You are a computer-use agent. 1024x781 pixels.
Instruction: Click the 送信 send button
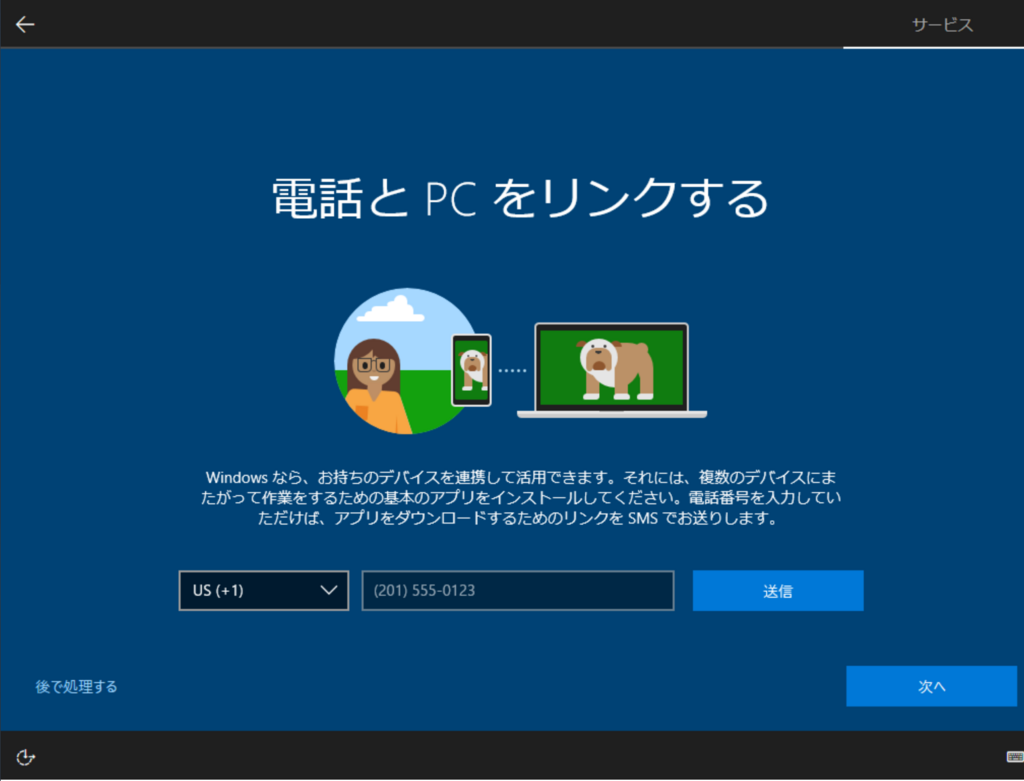(x=778, y=590)
